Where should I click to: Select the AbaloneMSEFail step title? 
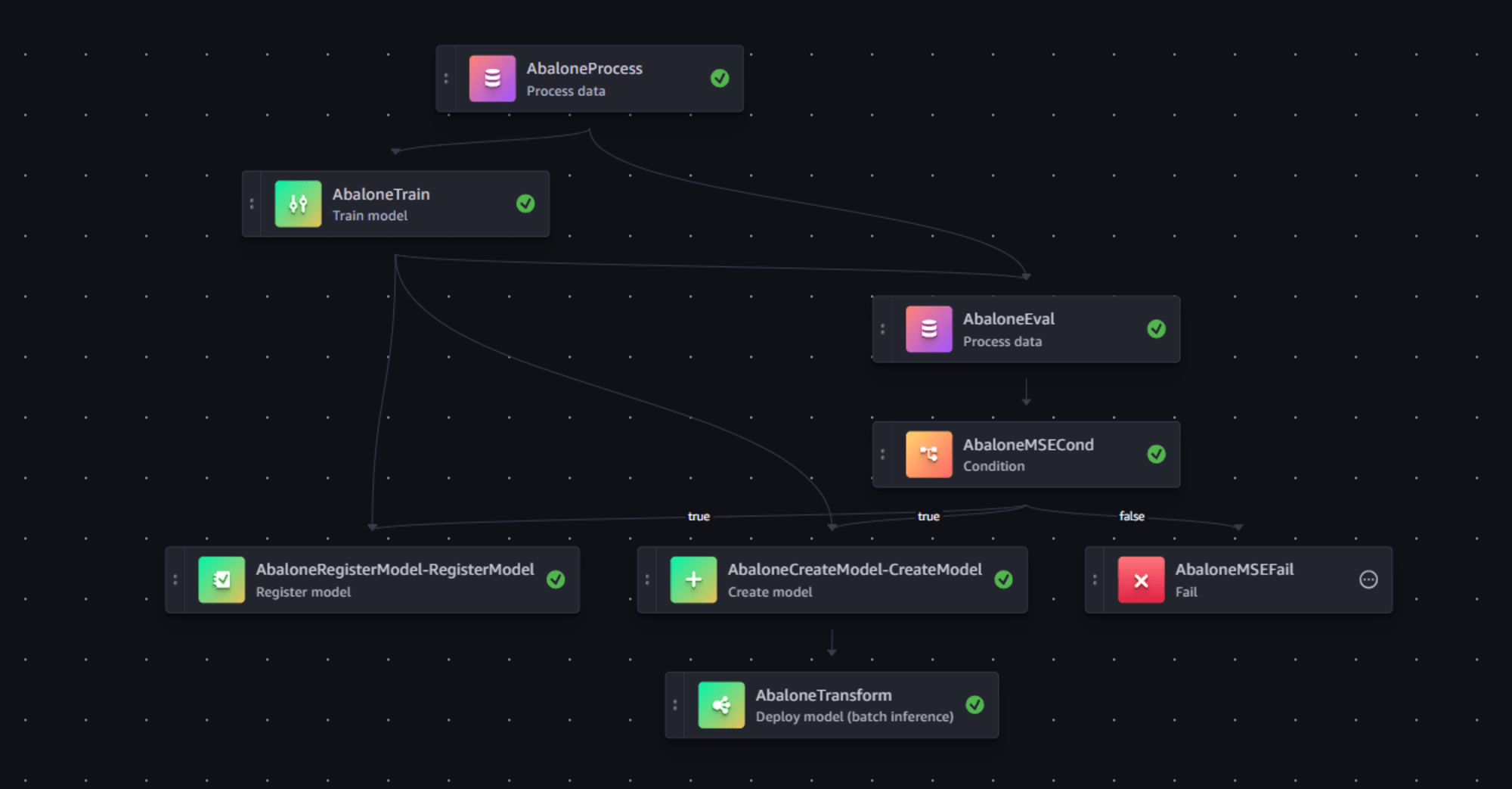[x=1235, y=570]
